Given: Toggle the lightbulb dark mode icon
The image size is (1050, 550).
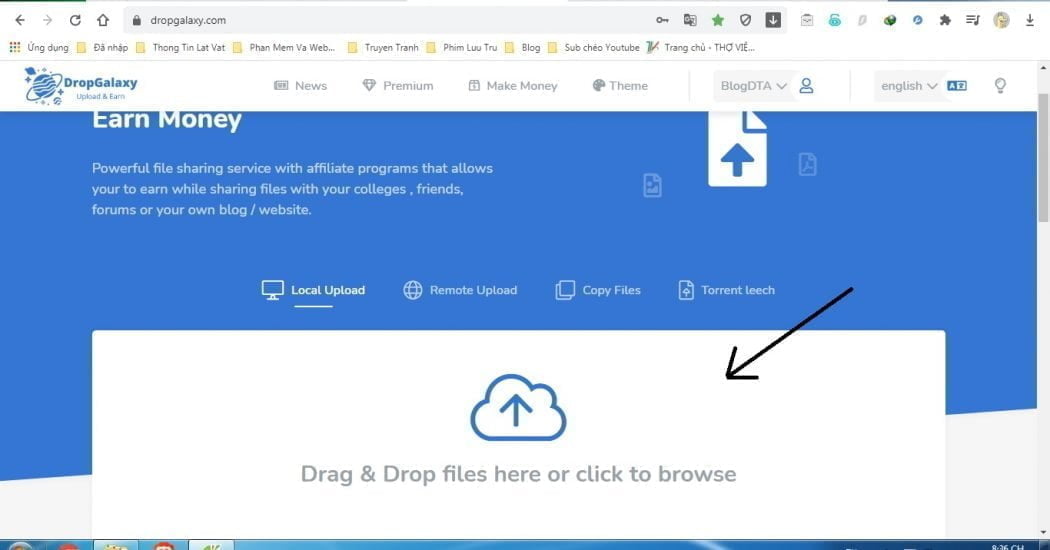Looking at the screenshot, I should click(x=1000, y=86).
